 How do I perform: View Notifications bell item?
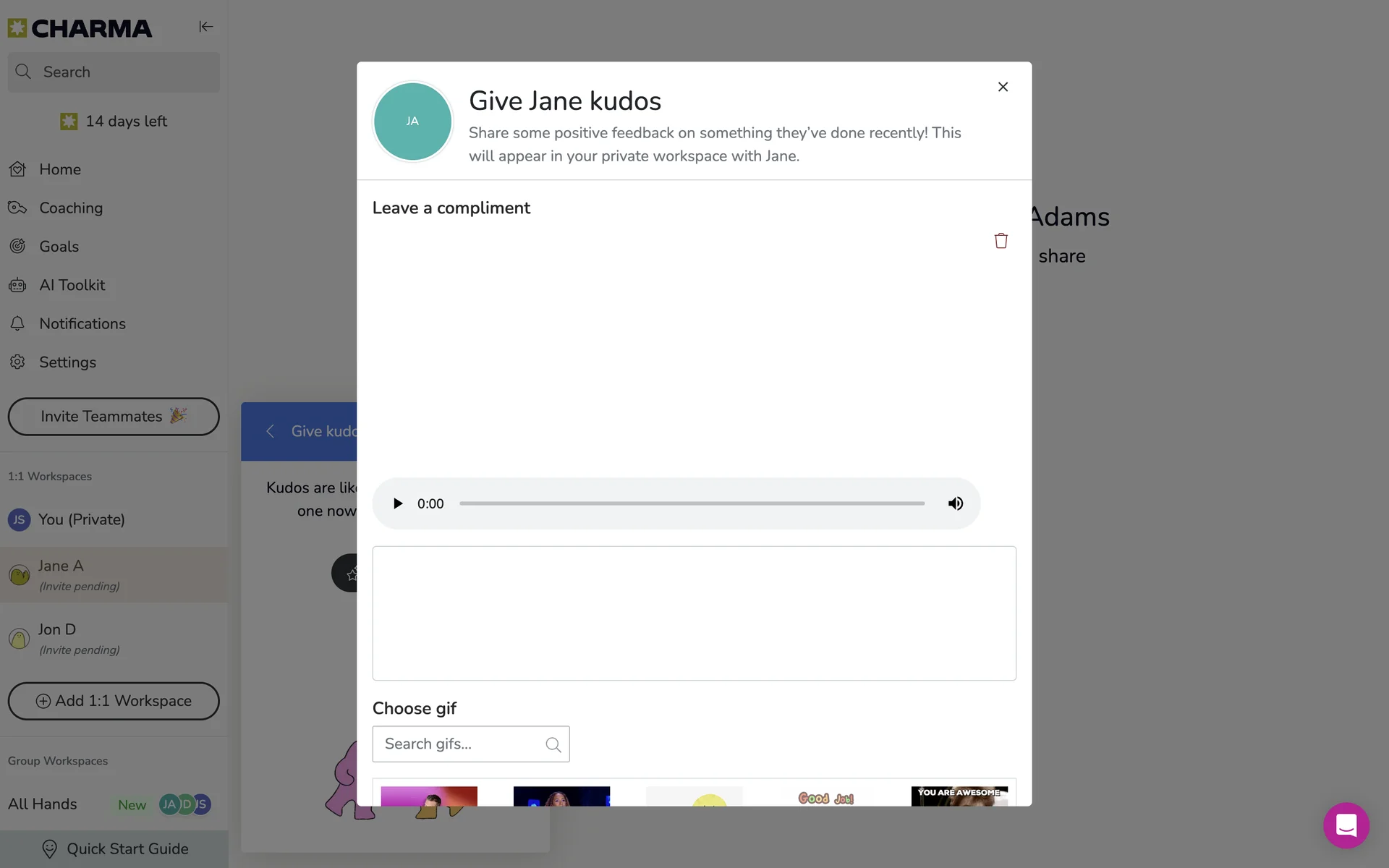(x=82, y=324)
